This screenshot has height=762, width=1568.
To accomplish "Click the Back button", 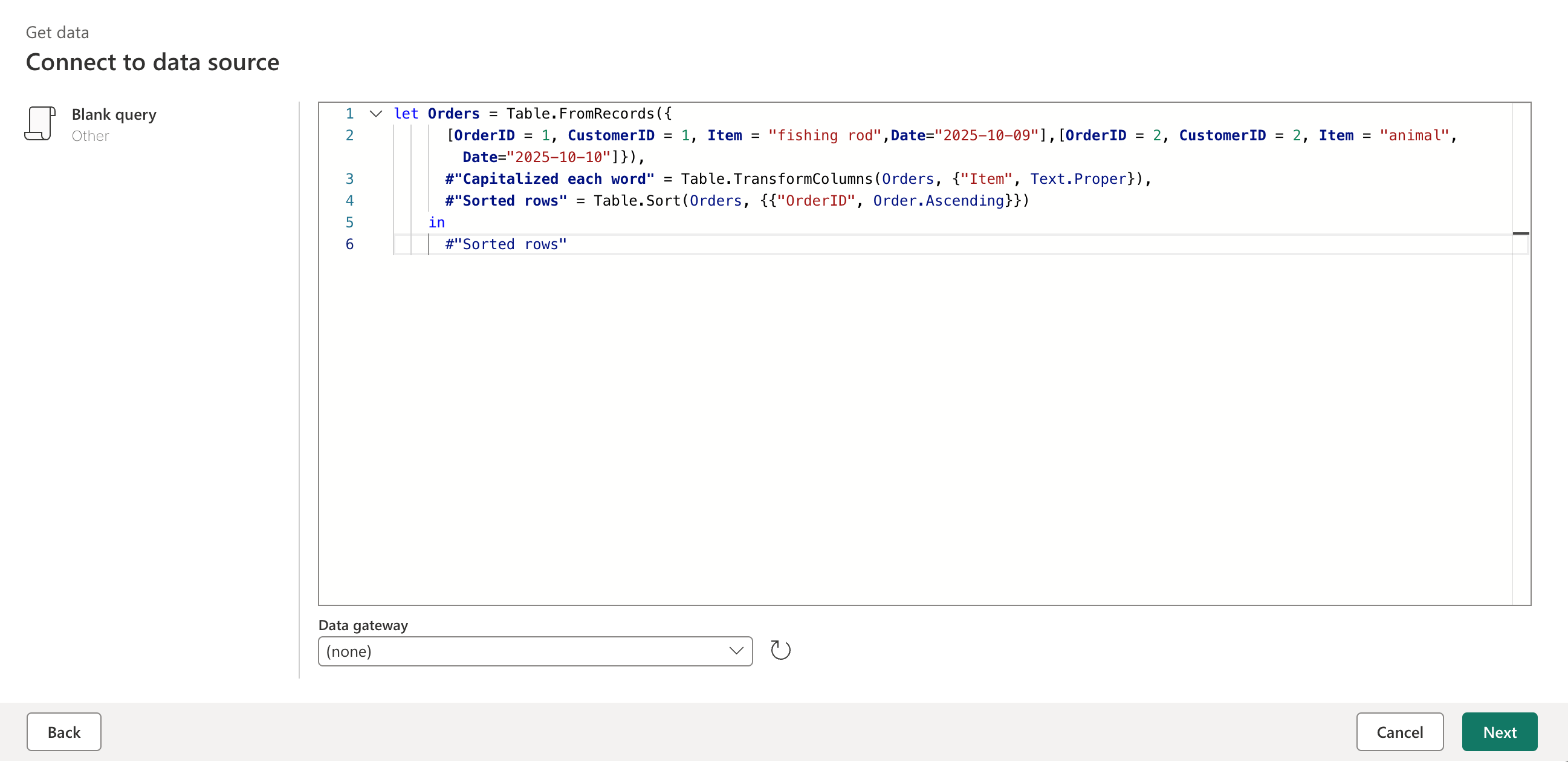I will pyautogui.click(x=63, y=732).
